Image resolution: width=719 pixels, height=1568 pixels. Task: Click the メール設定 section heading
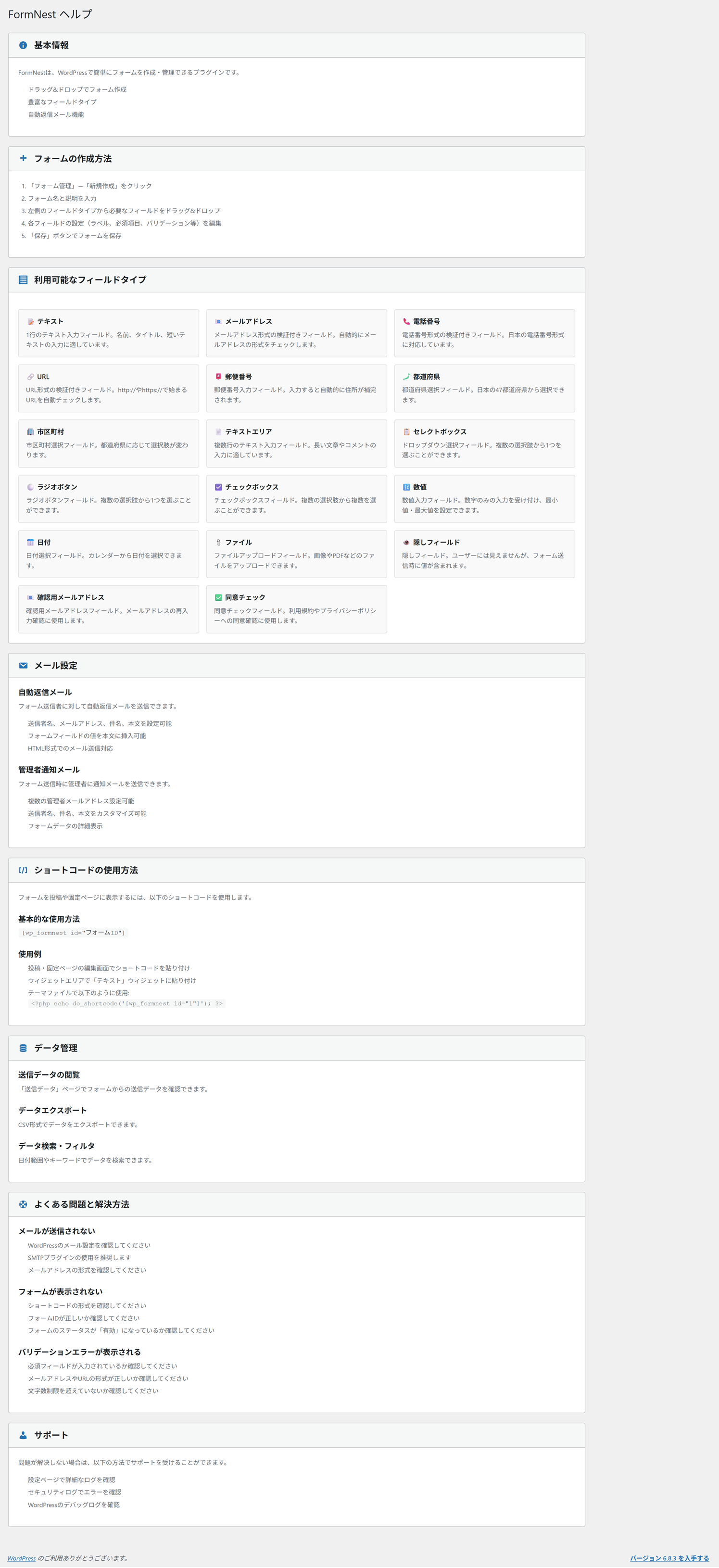[x=56, y=665]
